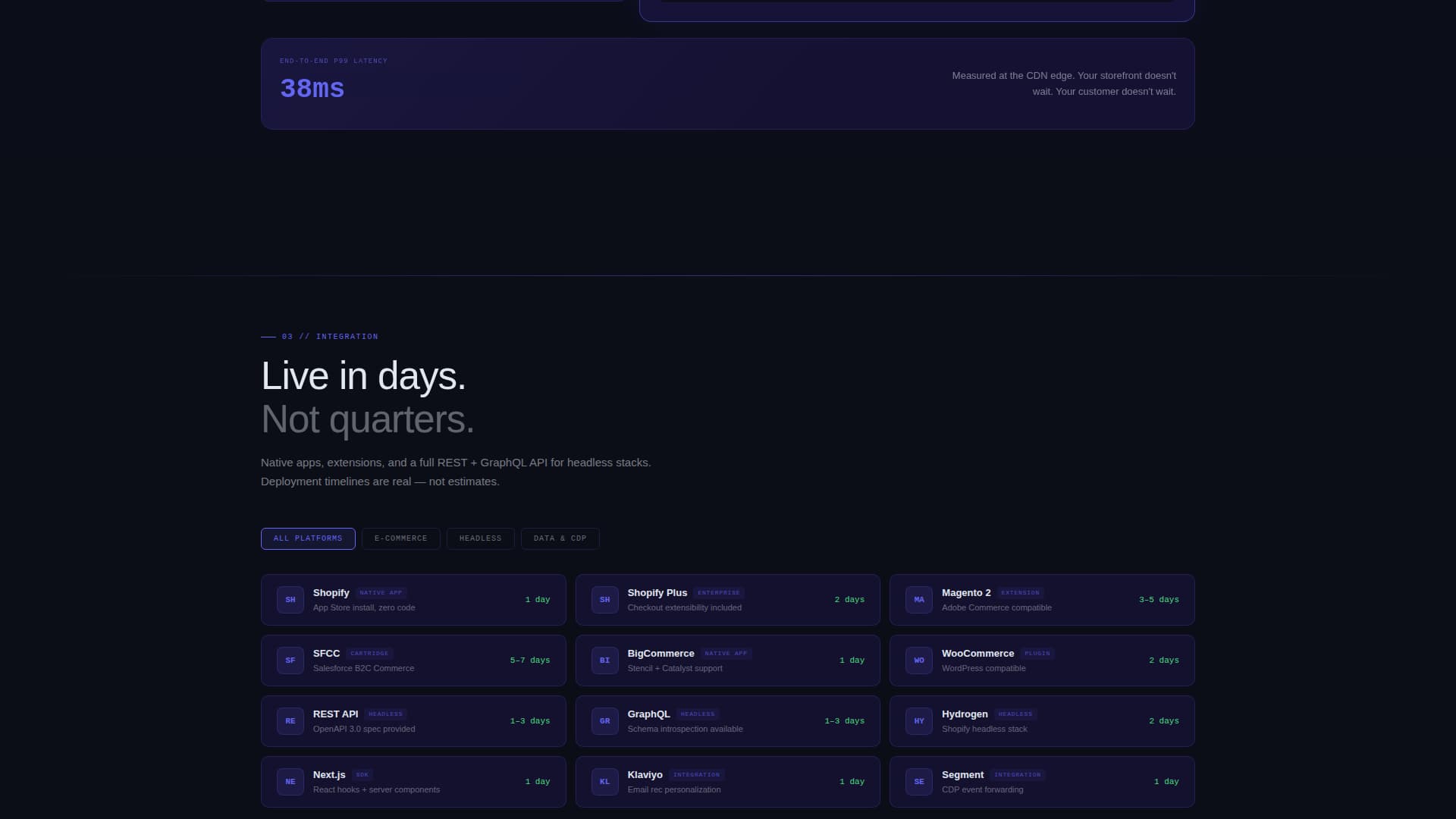Click the Magento 2 MA icon badge
The image size is (1456, 819).
click(919, 600)
